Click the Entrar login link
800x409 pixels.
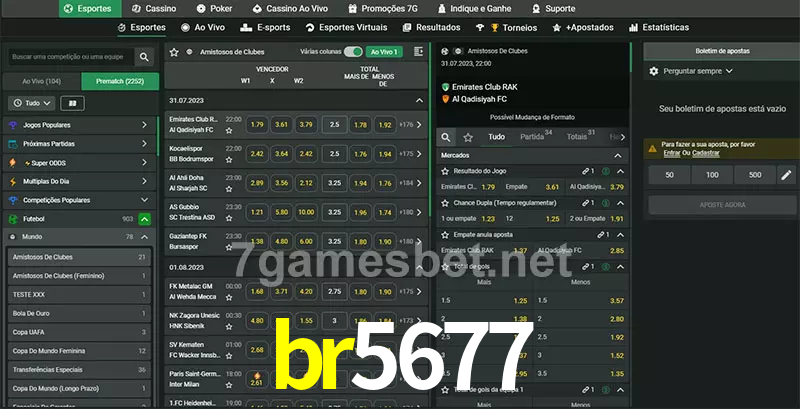click(x=672, y=153)
